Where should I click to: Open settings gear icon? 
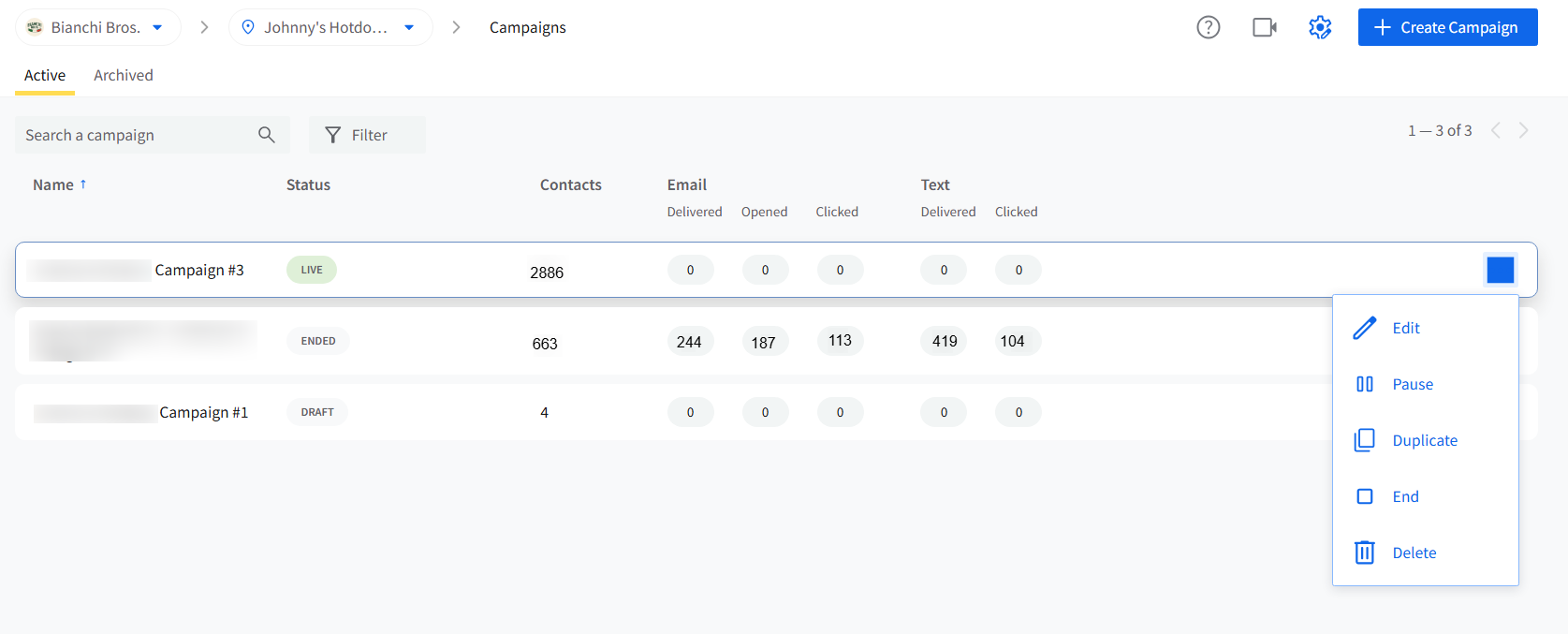tap(1320, 27)
